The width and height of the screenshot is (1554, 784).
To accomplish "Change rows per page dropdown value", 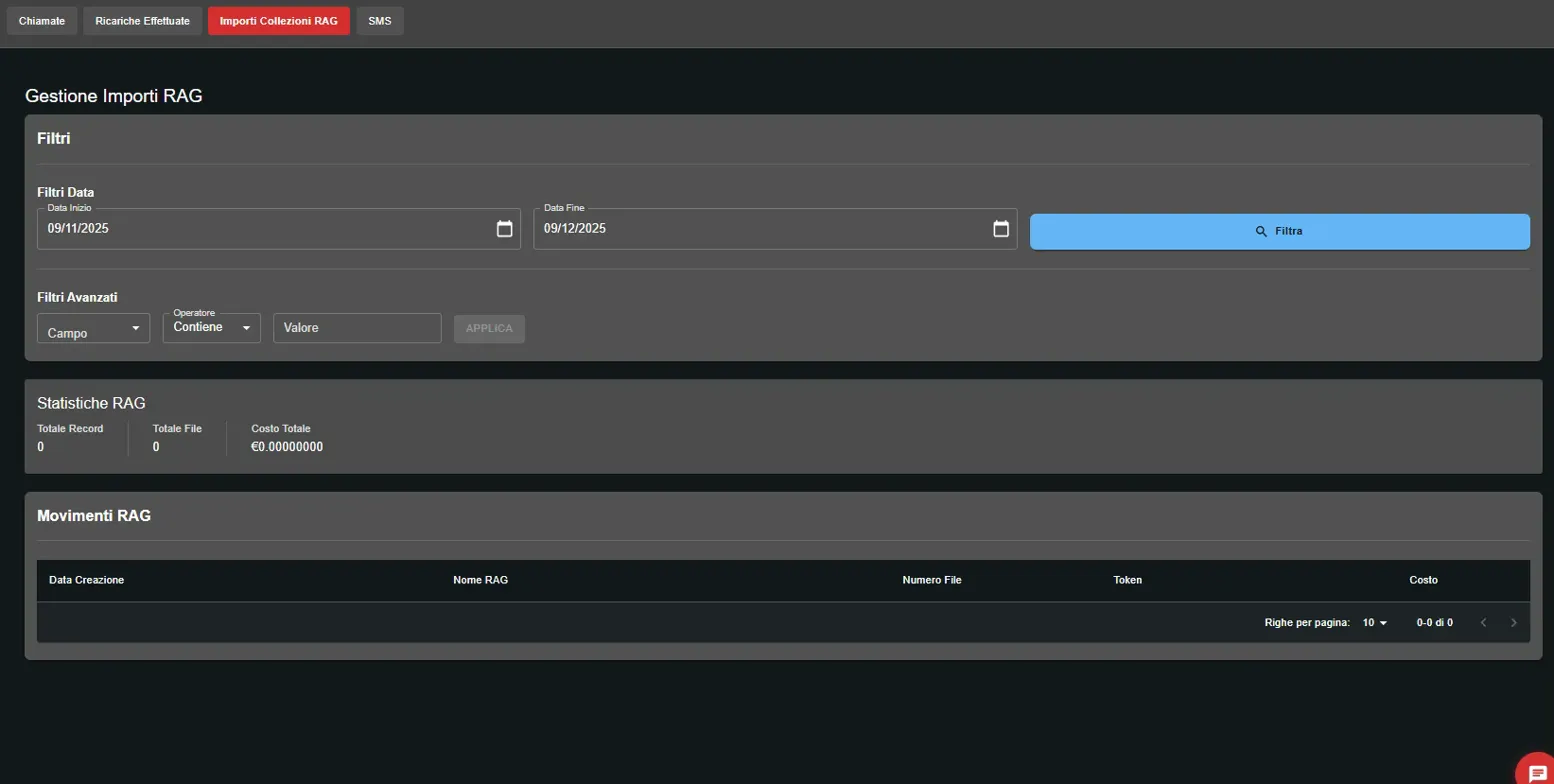I will click(x=1375, y=623).
